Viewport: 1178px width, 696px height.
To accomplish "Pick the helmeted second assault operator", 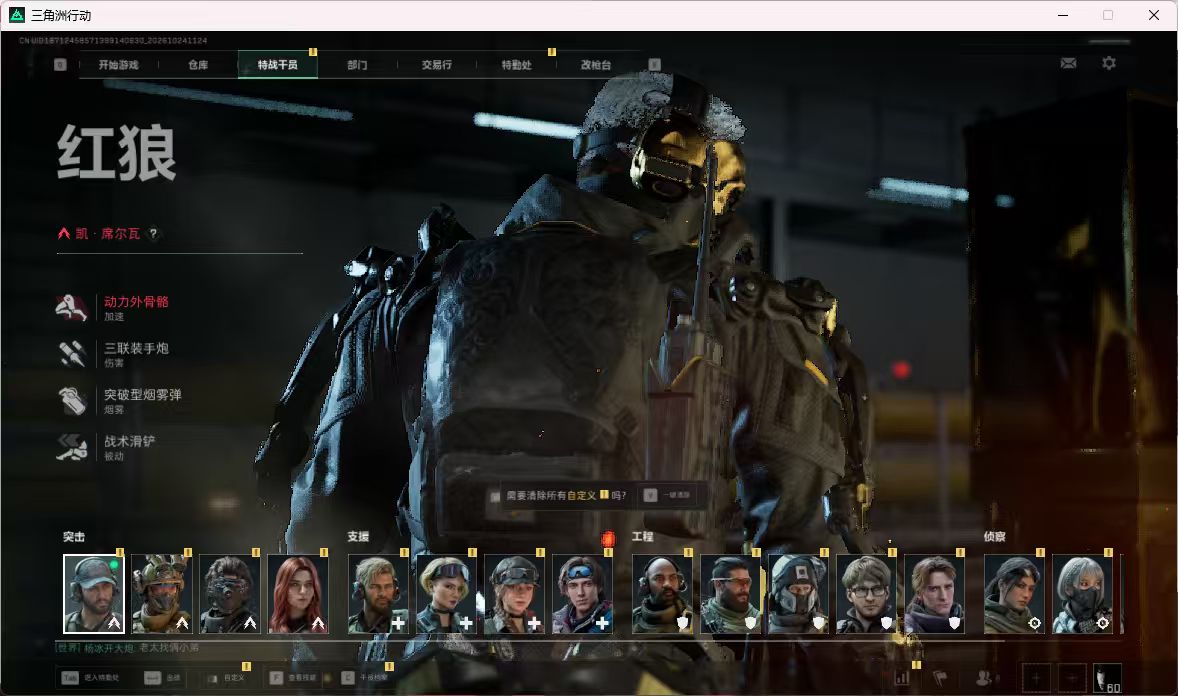I will [x=162, y=594].
